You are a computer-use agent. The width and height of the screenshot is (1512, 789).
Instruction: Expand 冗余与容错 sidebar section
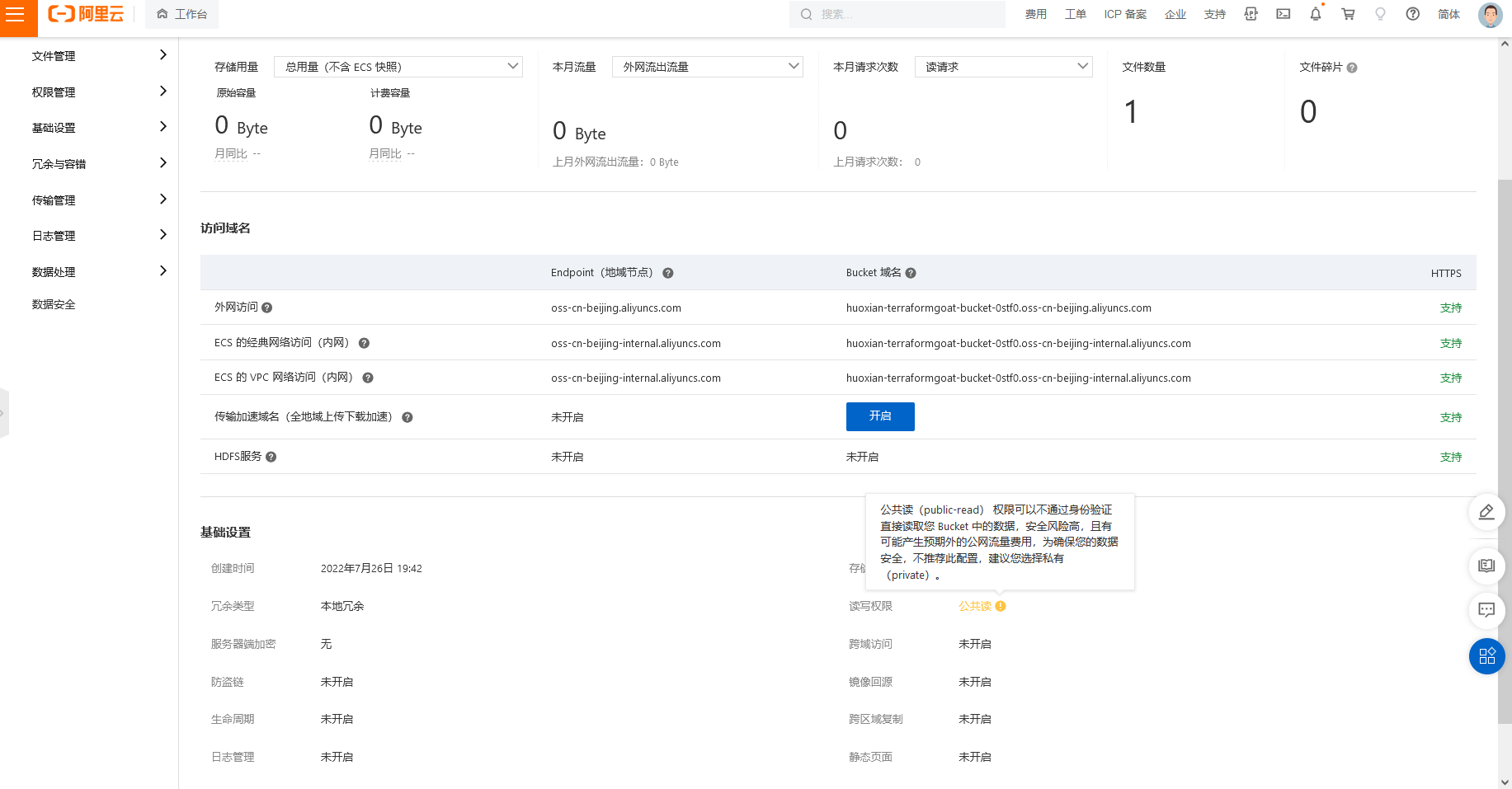point(99,163)
